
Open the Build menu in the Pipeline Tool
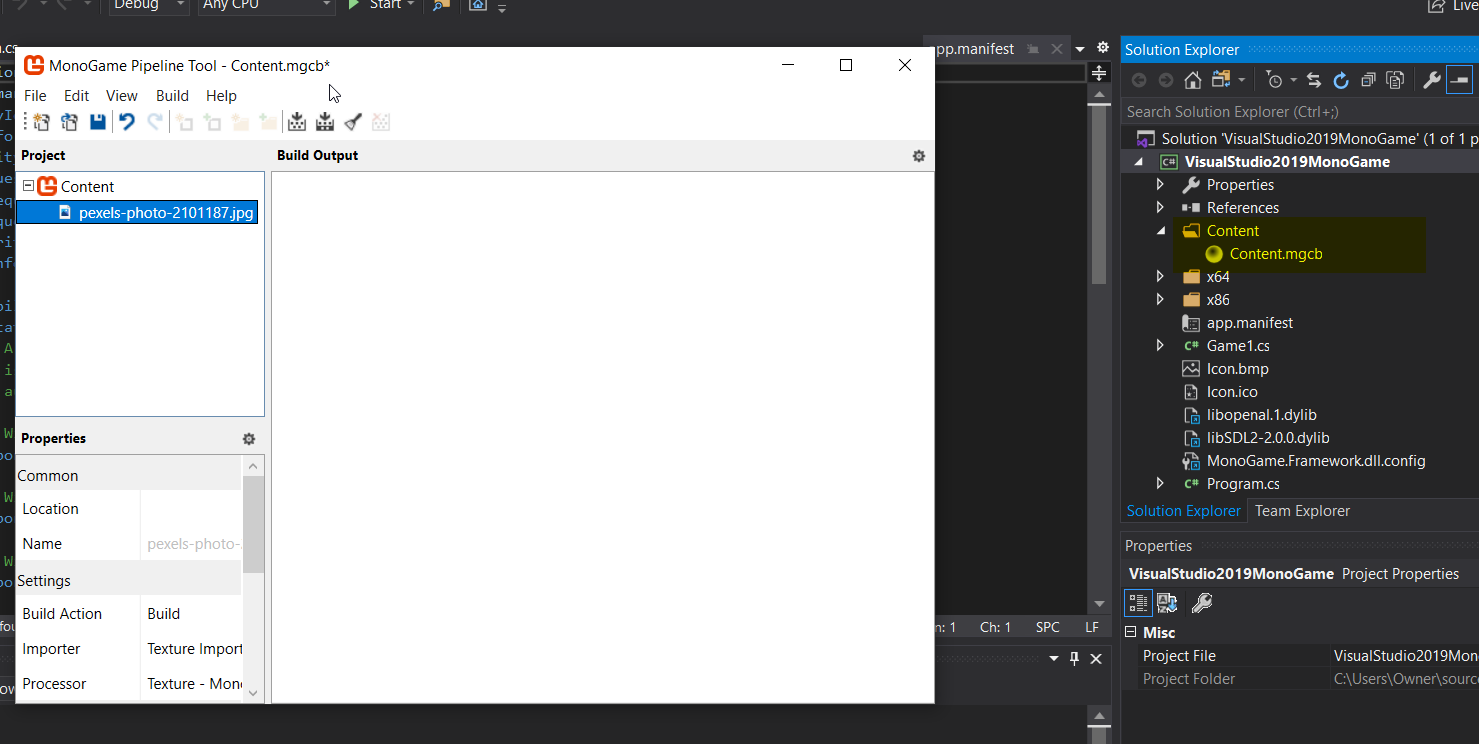pyautogui.click(x=172, y=96)
